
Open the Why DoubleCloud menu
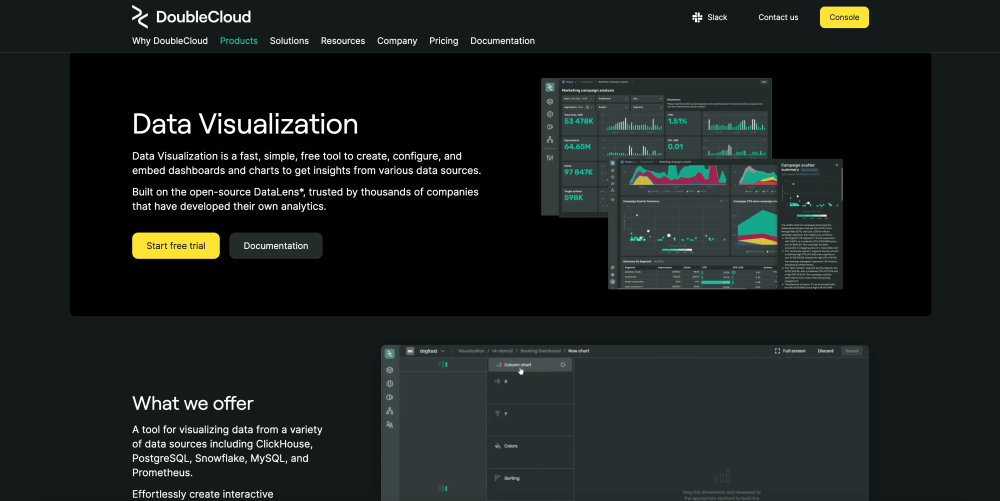pyautogui.click(x=169, y=41)
